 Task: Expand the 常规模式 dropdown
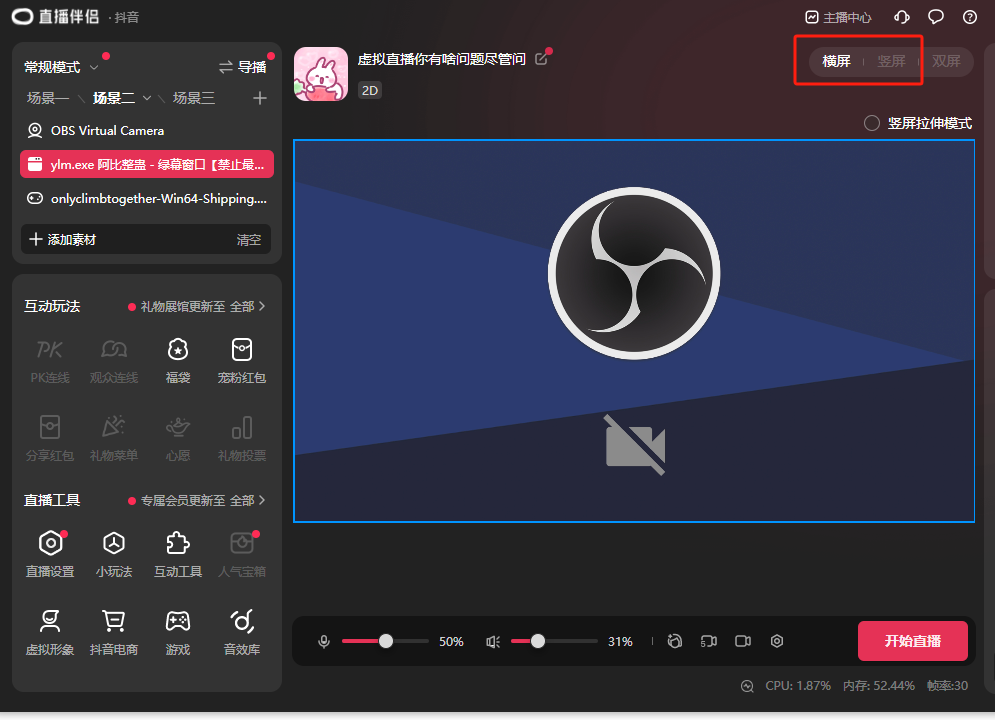click(x=94, y=67)
